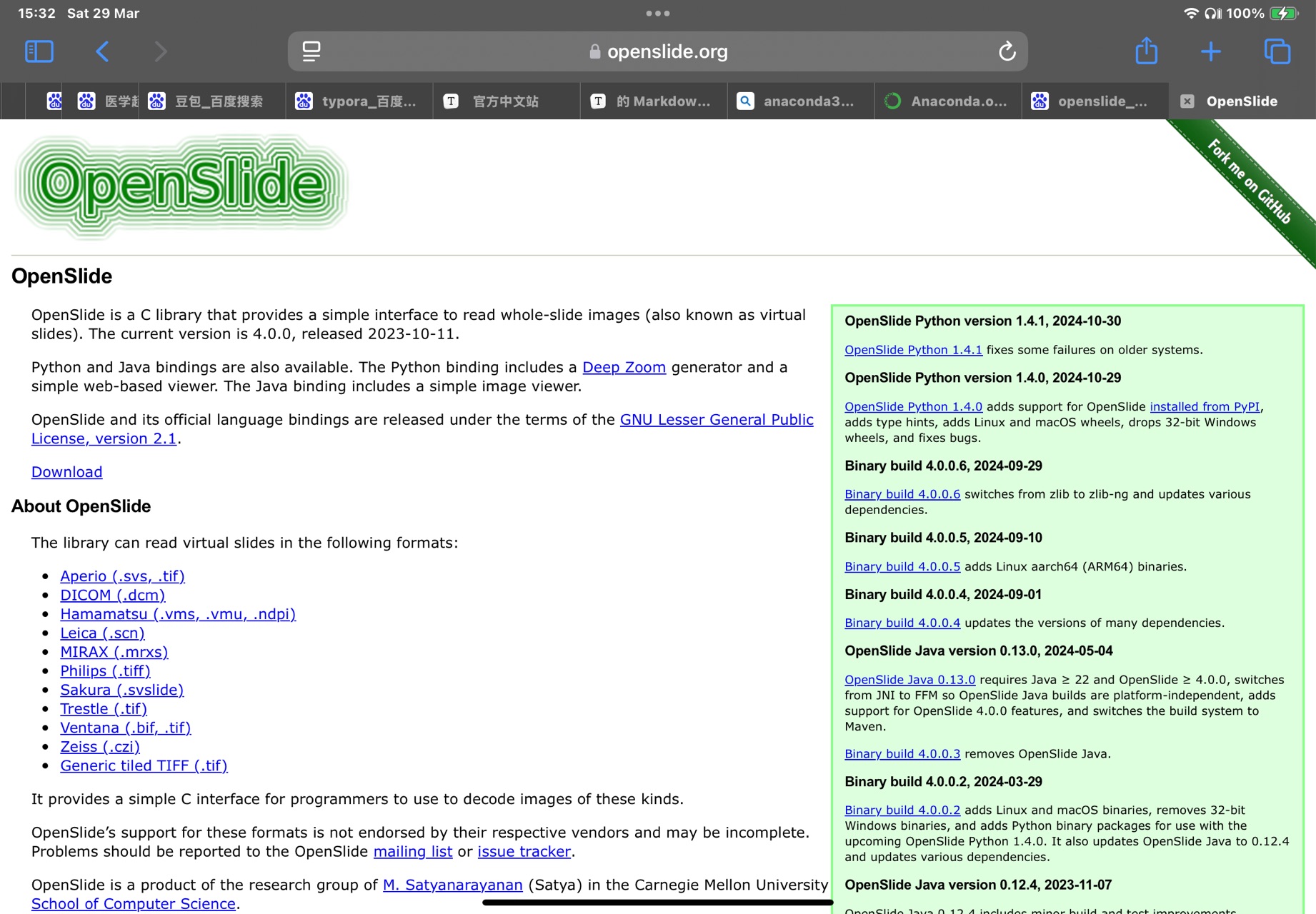Open the Safari sidebar
Viewport: 1316px width, 914px height.
[39, 51]
